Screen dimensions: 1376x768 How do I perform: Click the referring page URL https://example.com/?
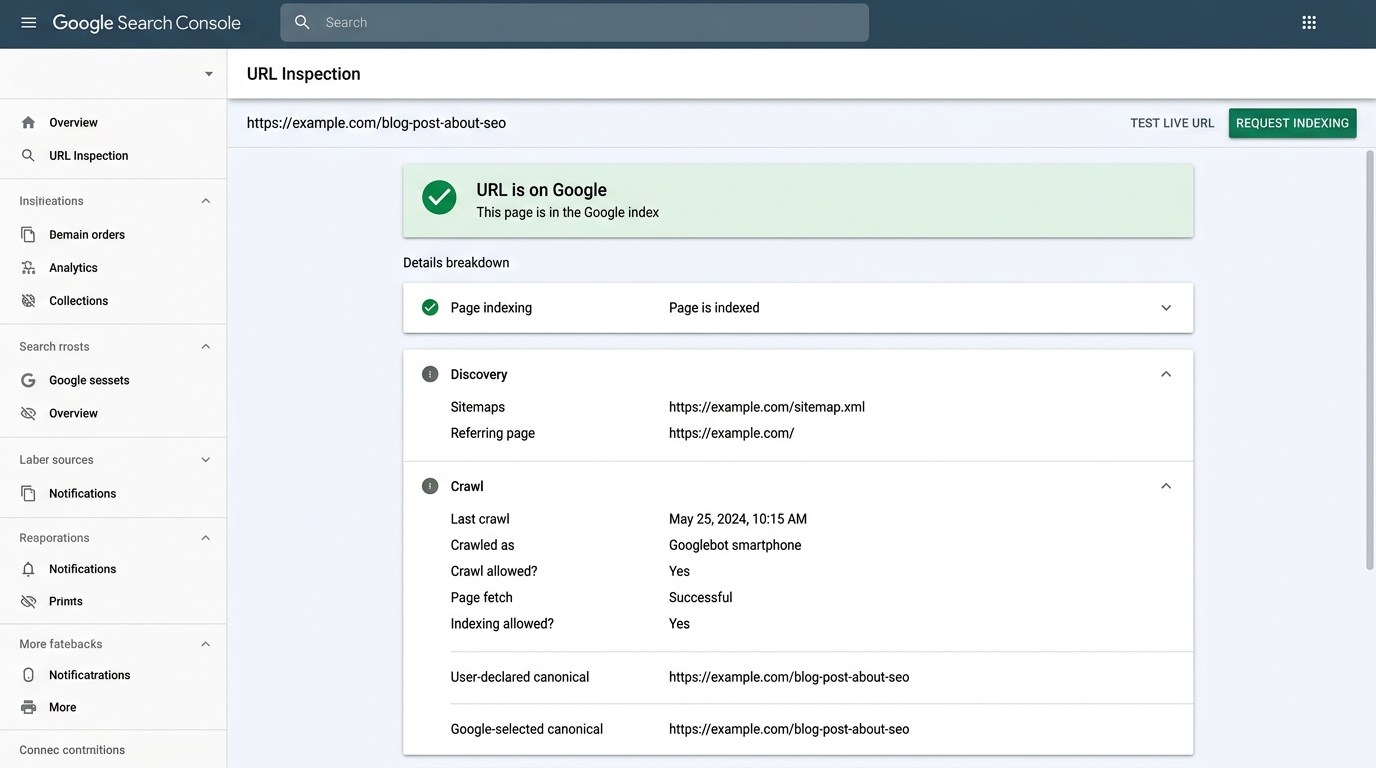[731, 433]
